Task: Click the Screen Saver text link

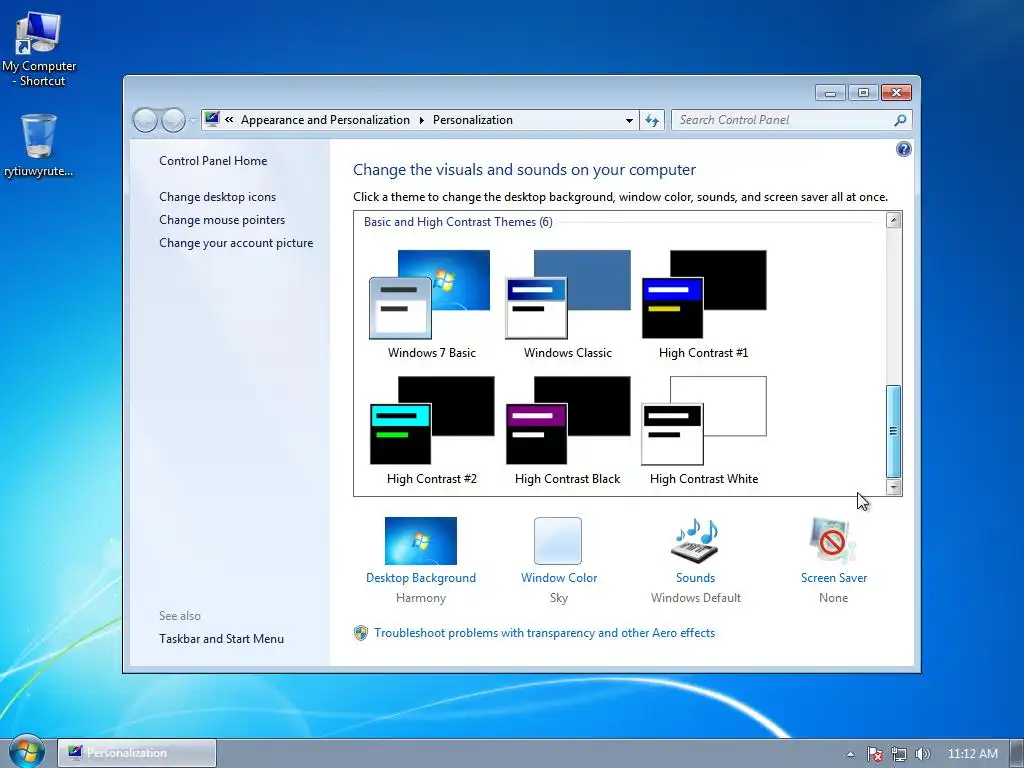Action: [833, 578]
